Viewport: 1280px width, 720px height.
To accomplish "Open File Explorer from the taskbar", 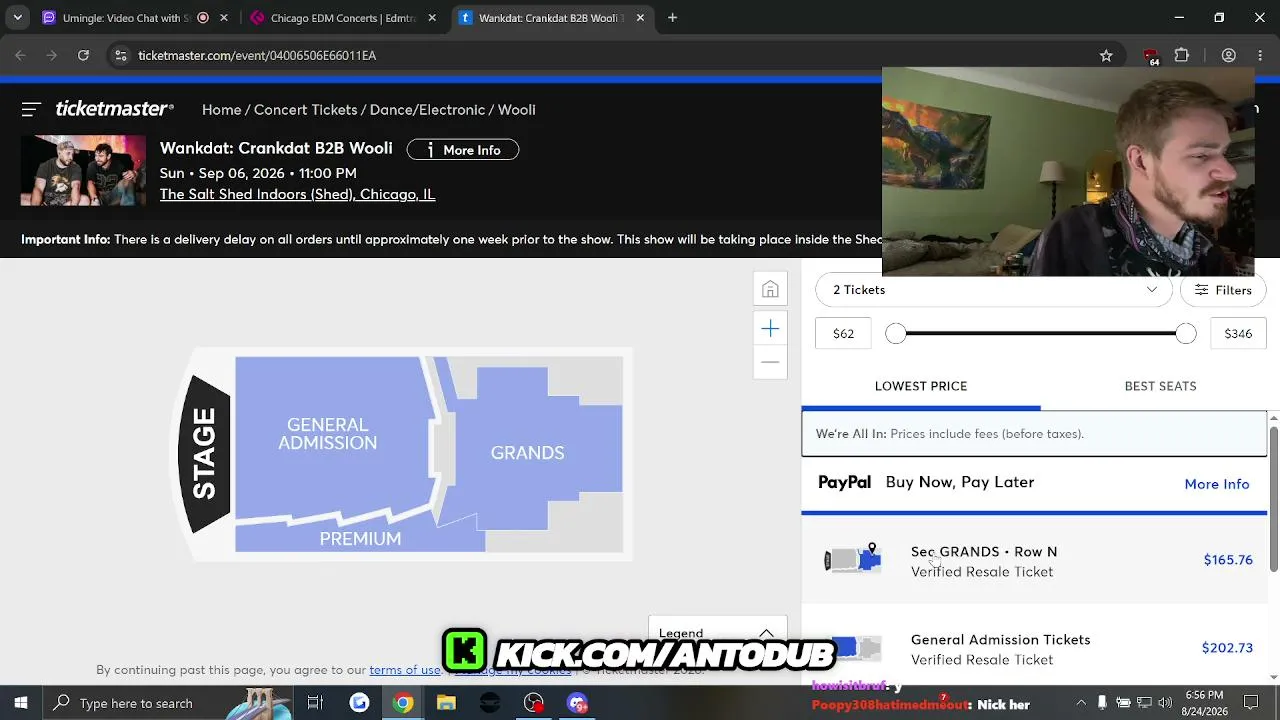I will click(x=446, y=703).
